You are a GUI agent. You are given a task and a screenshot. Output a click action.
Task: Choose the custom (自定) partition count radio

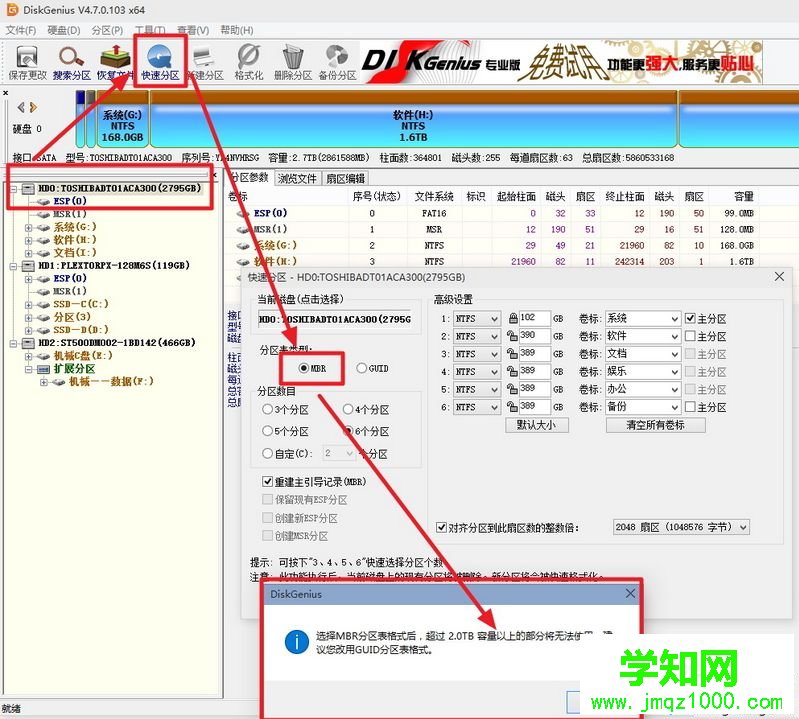click(x=287, y=453)
